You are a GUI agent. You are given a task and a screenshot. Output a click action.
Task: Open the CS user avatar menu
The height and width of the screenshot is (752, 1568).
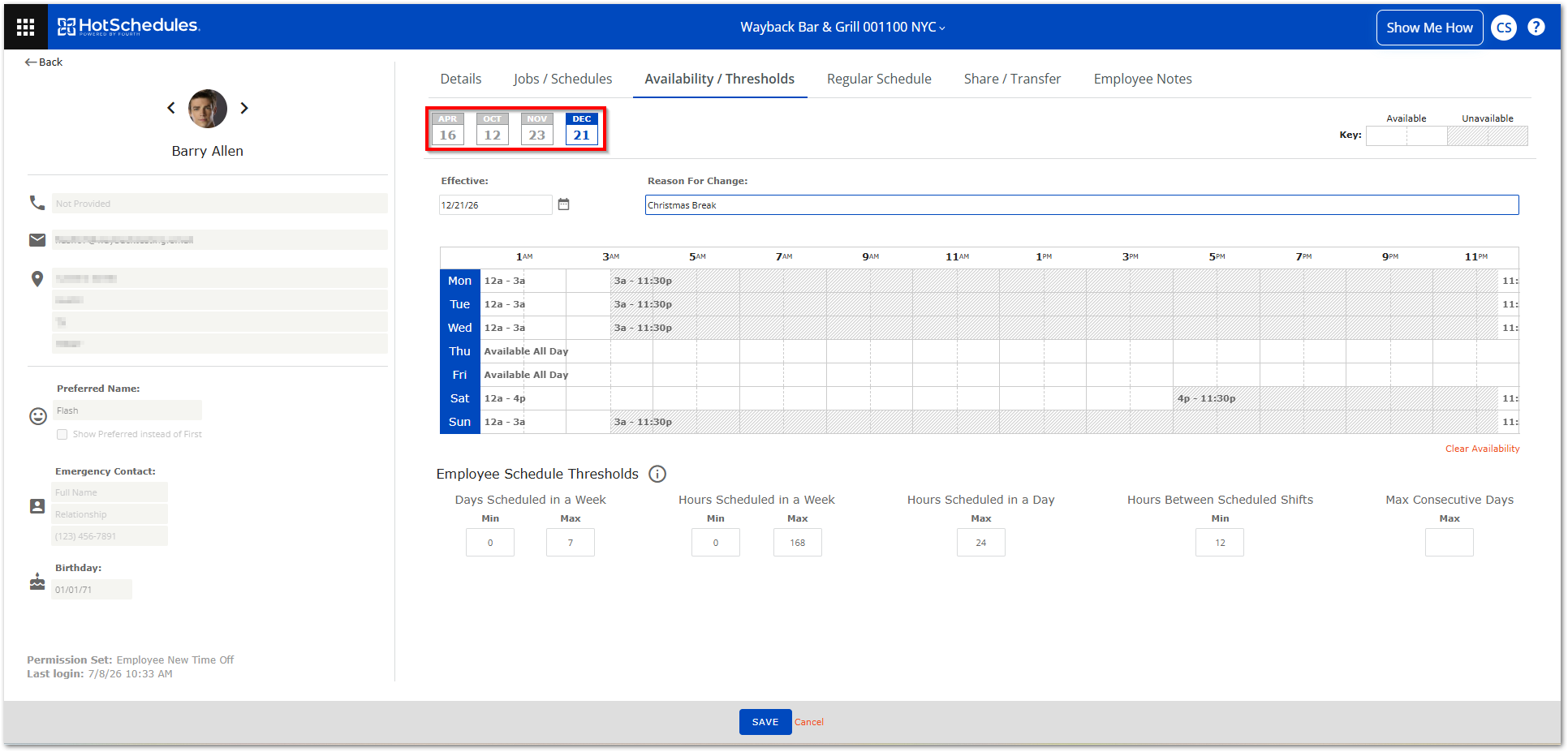[1503, 28]
